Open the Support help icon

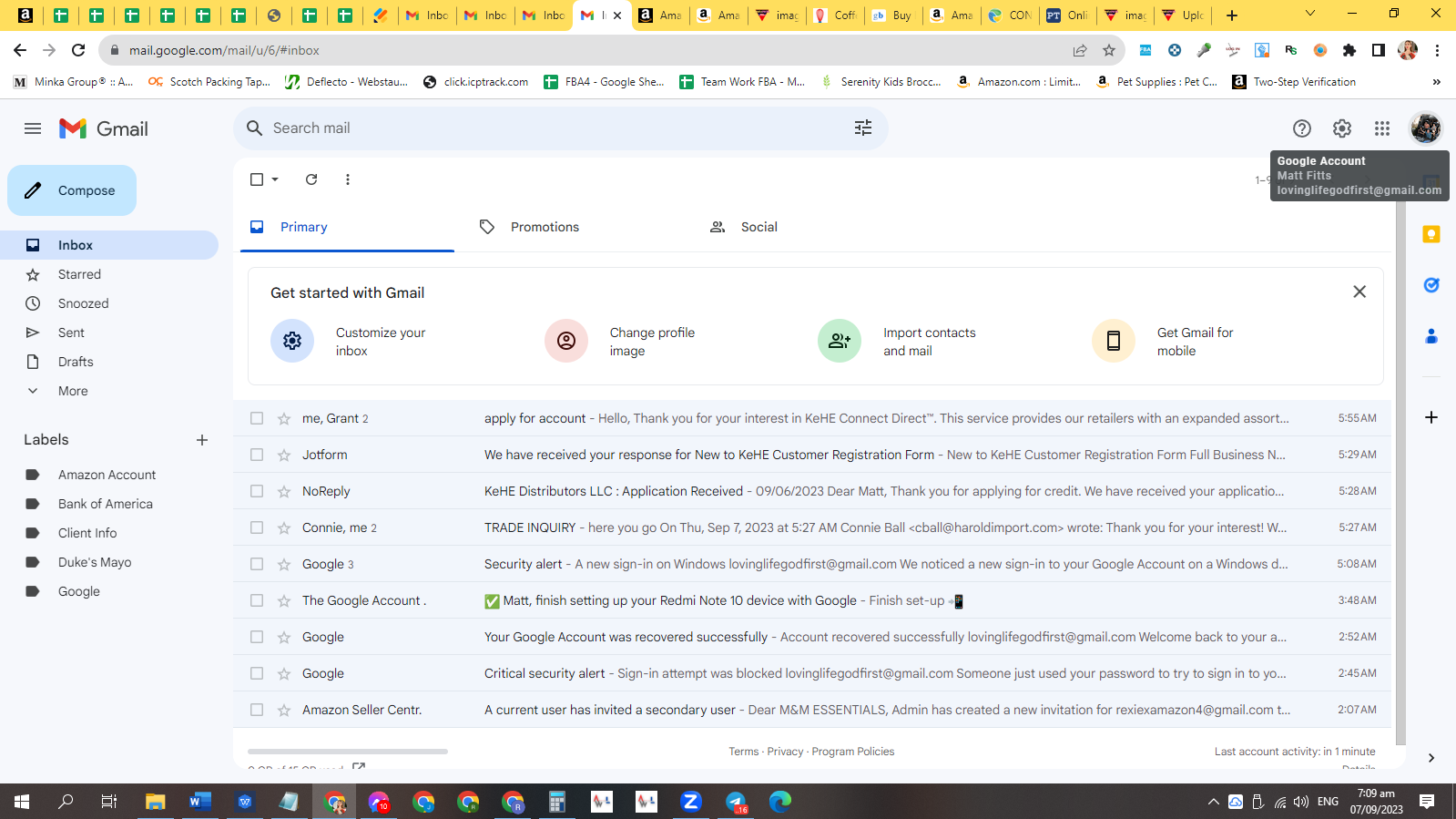pos(1302,128)
